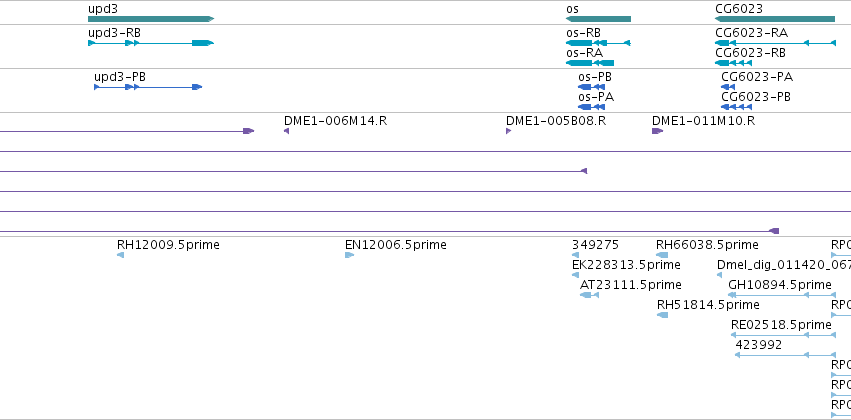The width and height of the screenshot is (851, 420).
Task: Click the CG6023-PA protein glyph
Action: pyautogui.click(x=728, y=87)
